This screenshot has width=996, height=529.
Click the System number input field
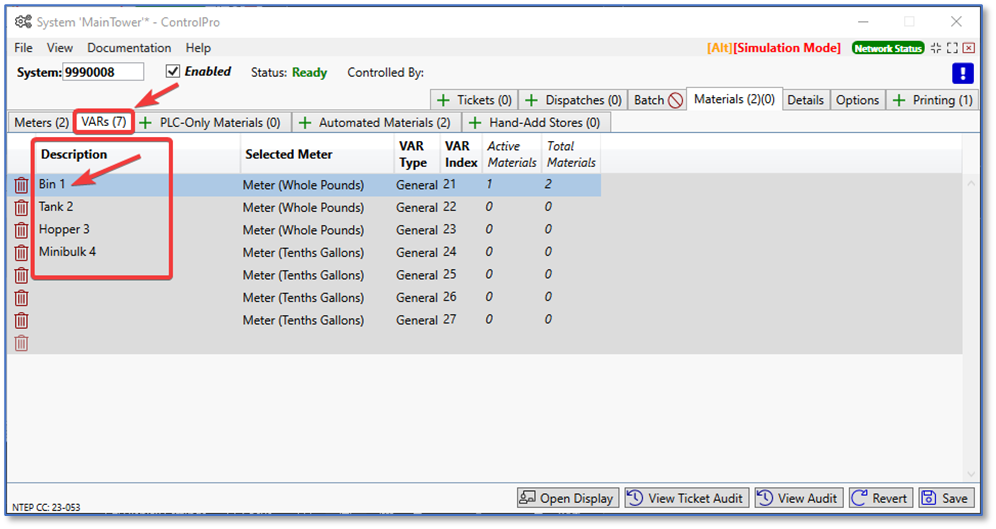[103, 72]
